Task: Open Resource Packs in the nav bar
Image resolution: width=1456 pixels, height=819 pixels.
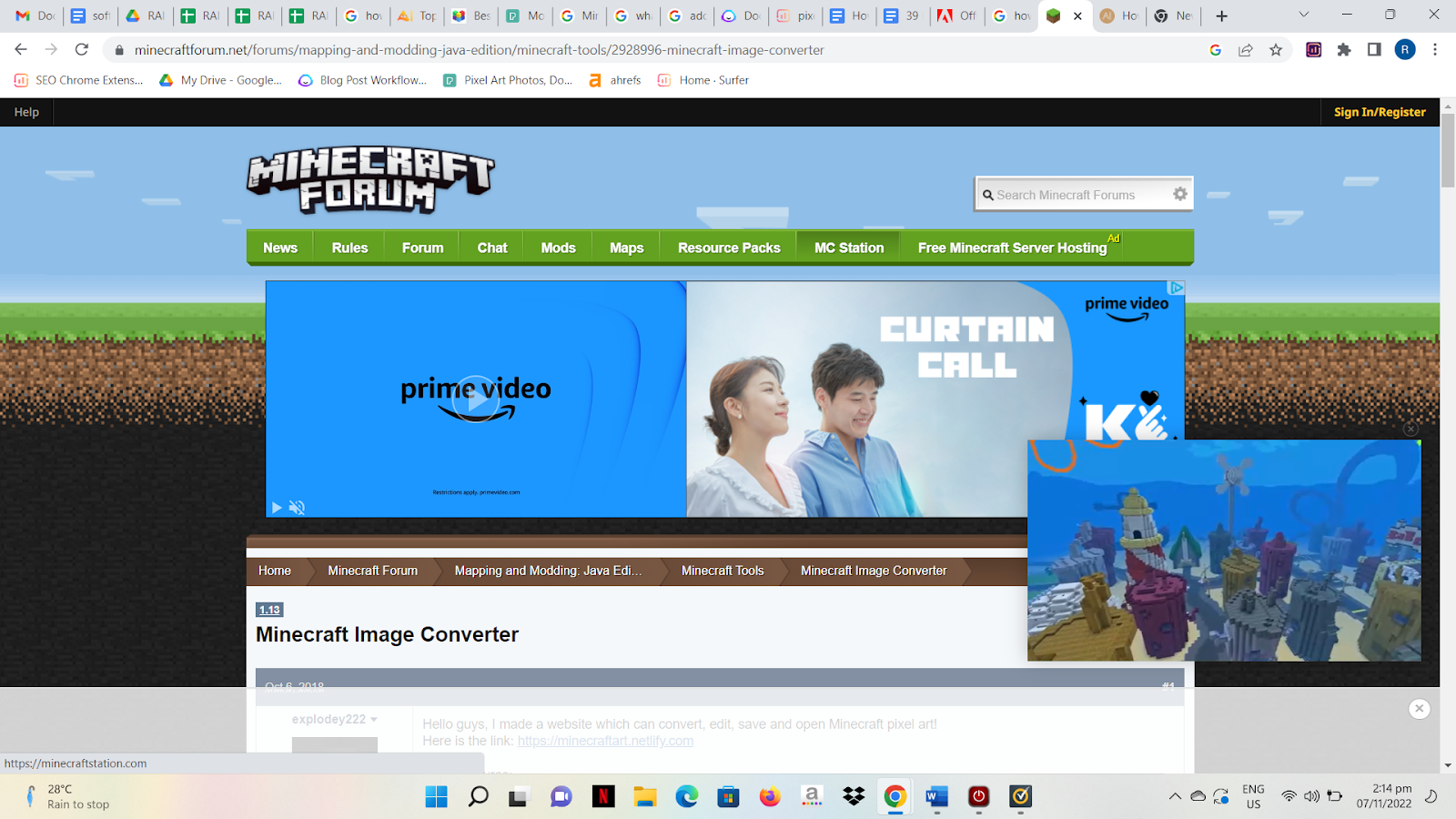Action: click(x=729, y=248)
